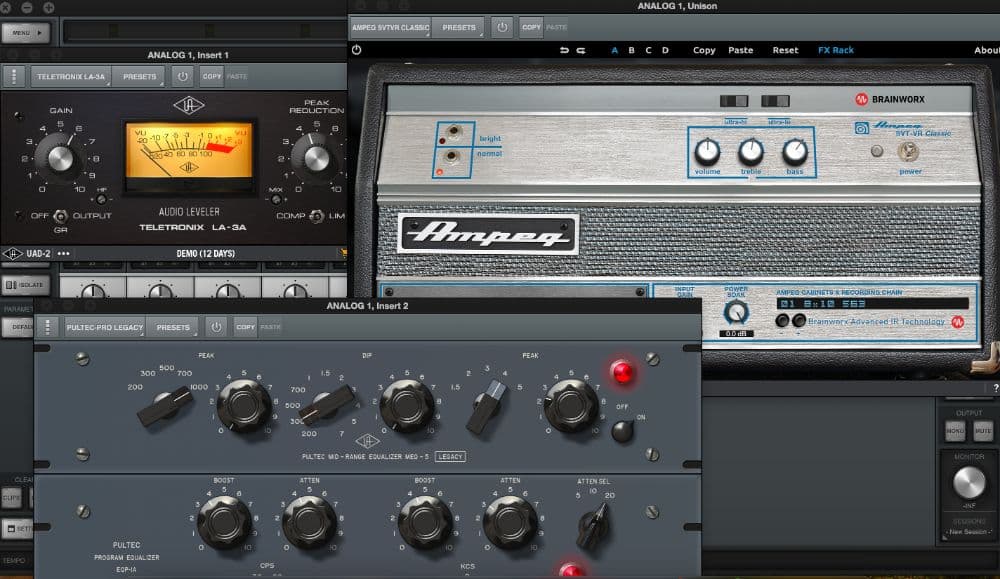Click the EQP-1A ATTEN SEL selector switch
Viewport: 1000px width, 579px height.
[x=593, y=526]
